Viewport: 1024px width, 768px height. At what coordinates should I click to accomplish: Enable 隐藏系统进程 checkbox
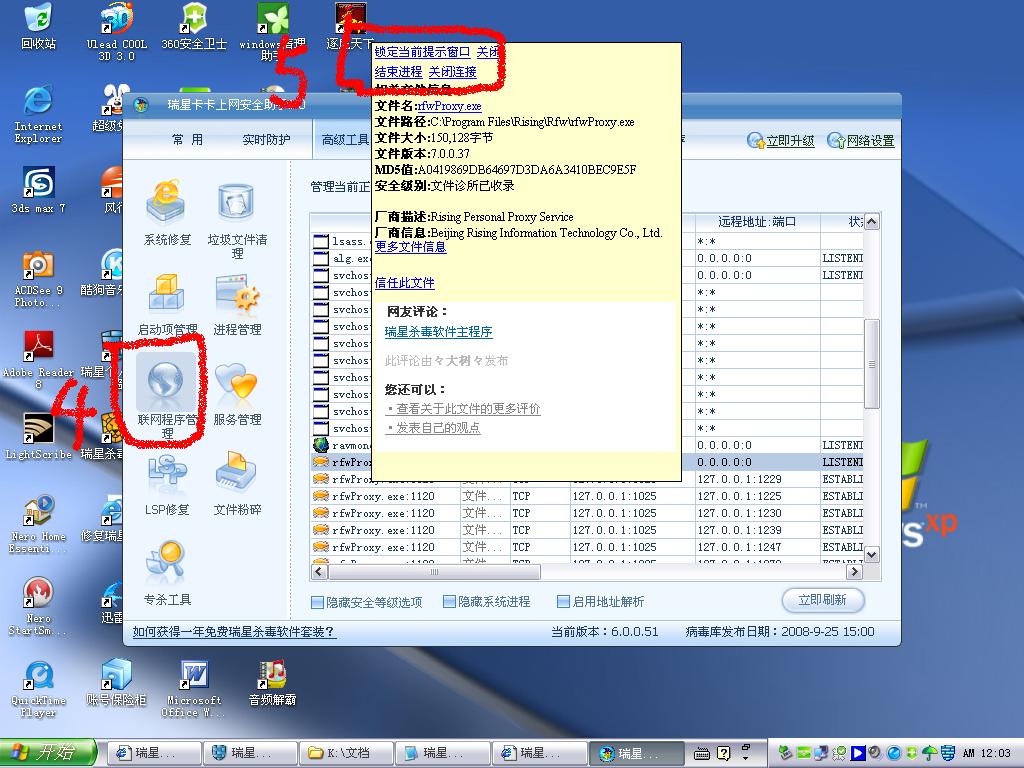coord(449,601)
